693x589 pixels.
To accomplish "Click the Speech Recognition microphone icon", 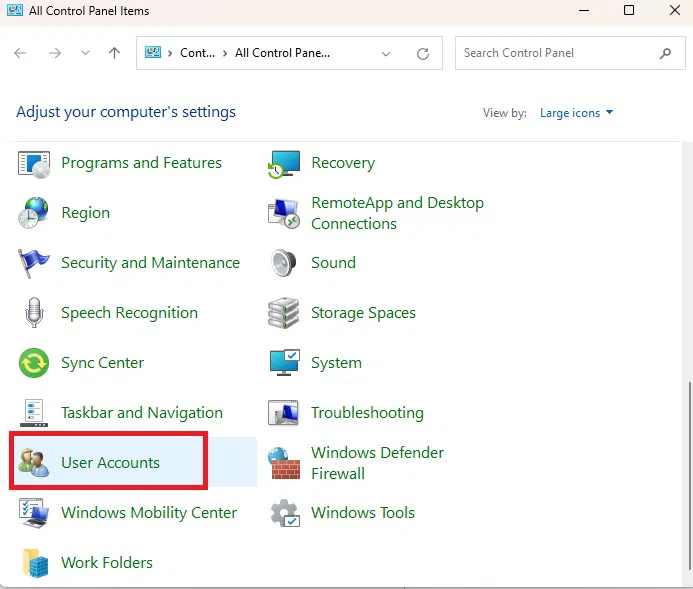I will point(34,313).
